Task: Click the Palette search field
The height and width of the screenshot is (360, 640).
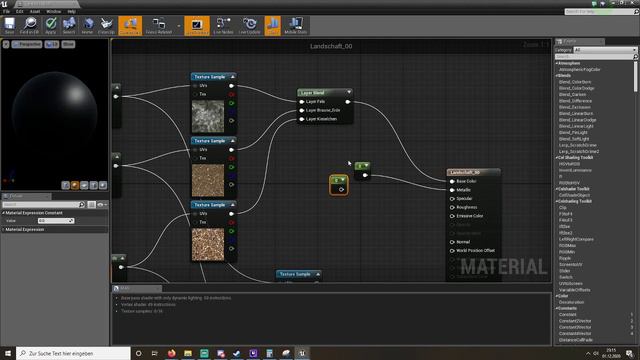Action: [x=593, y=57]
